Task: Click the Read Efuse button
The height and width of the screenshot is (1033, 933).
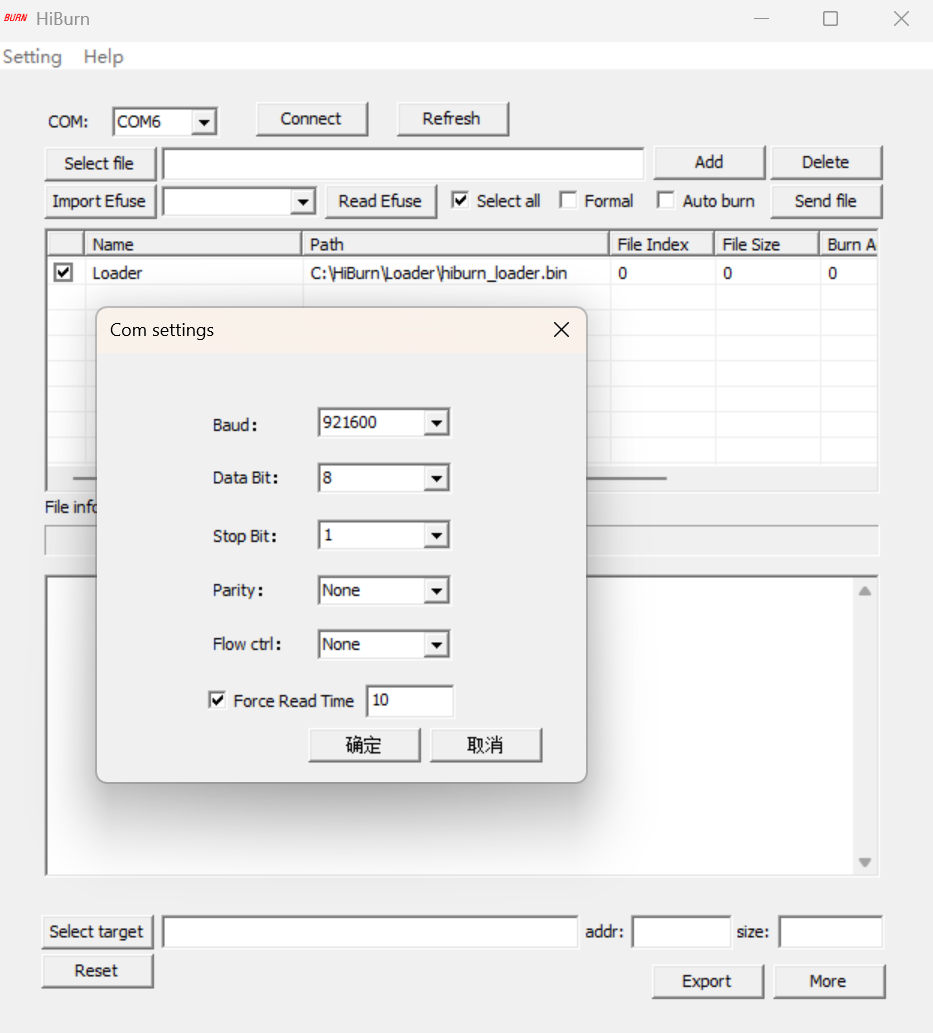Action: [380, 201]
